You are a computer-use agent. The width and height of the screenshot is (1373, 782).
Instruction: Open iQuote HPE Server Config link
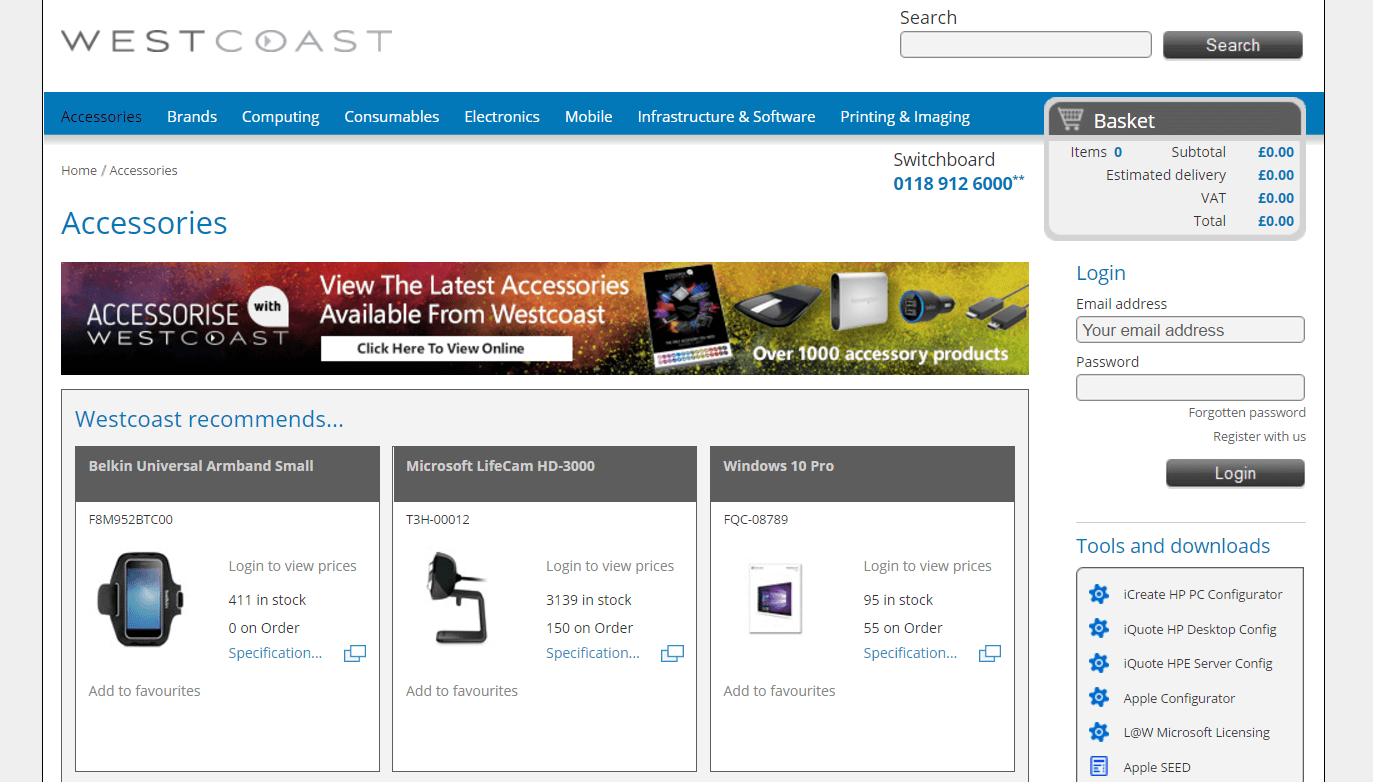[1198, 663]
